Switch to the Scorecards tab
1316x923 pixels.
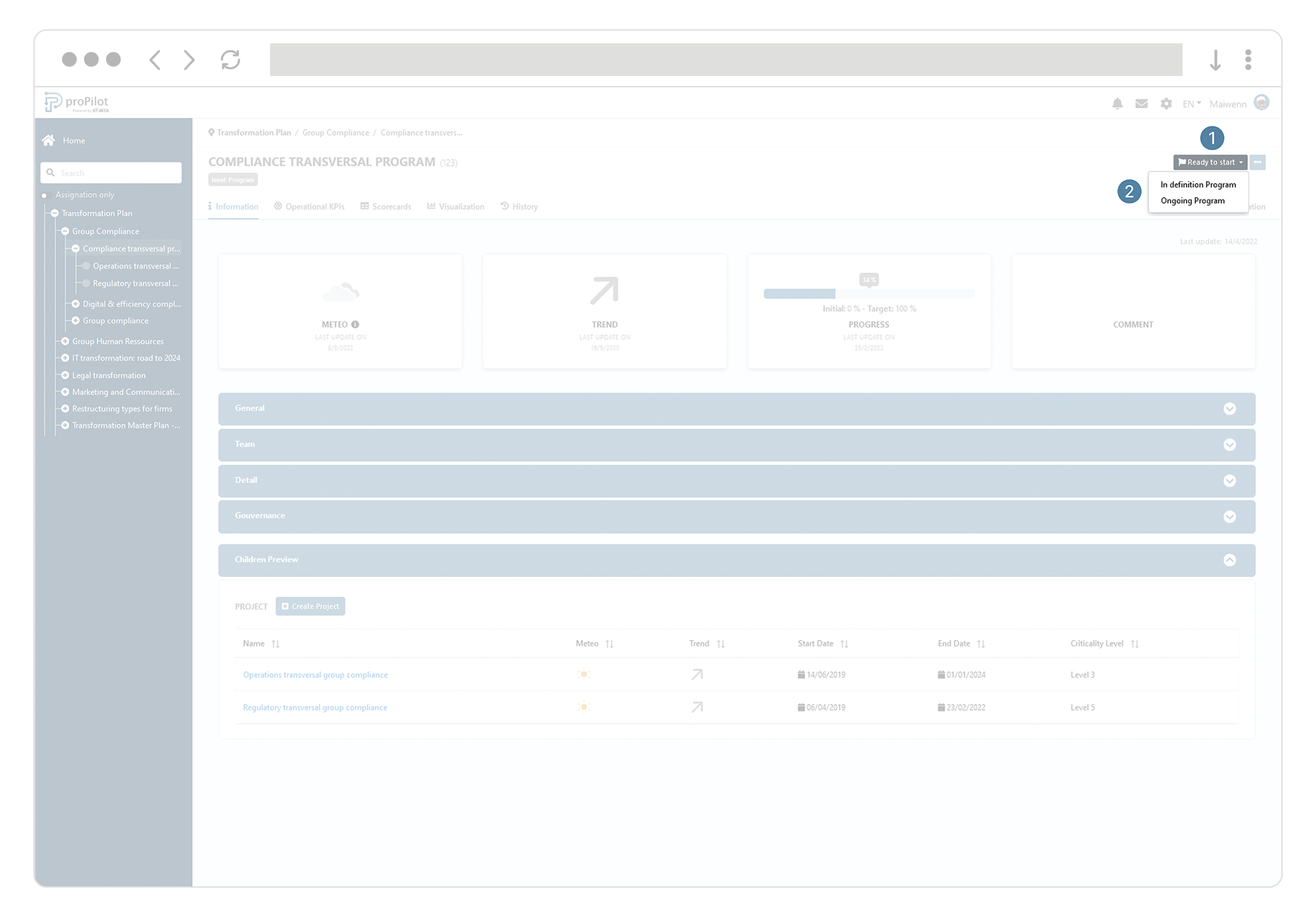coord(386,207)
